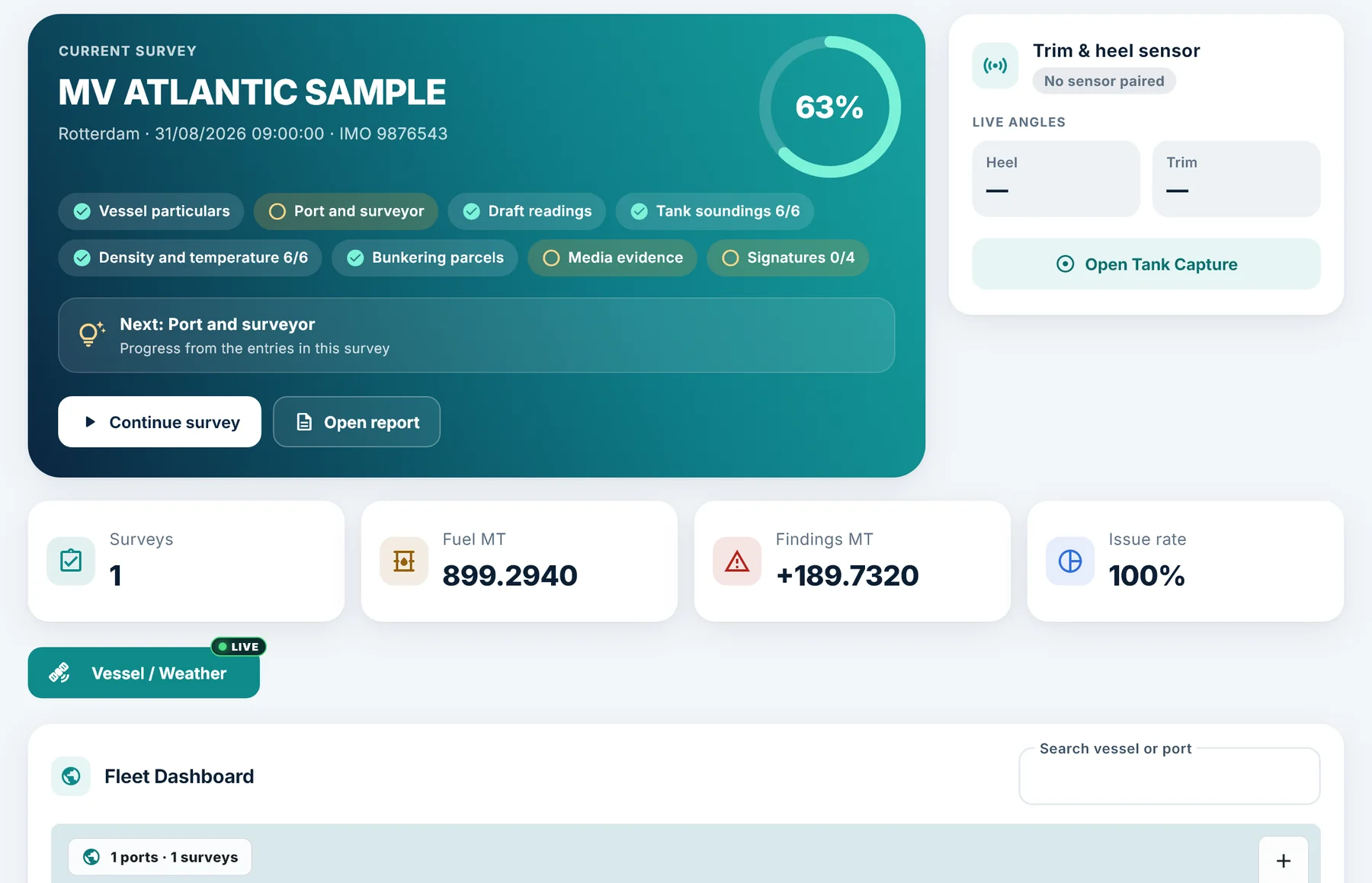Screen dimensions: 1372x883
Task: Click Open Tank Capture button
Action: [1146, 264]
